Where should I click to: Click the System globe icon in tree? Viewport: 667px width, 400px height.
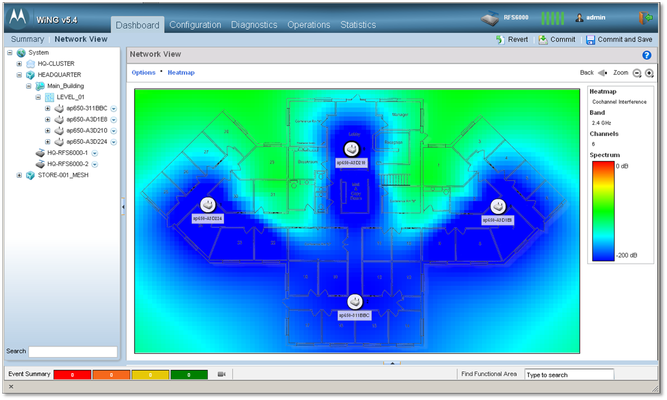point(21,53)
